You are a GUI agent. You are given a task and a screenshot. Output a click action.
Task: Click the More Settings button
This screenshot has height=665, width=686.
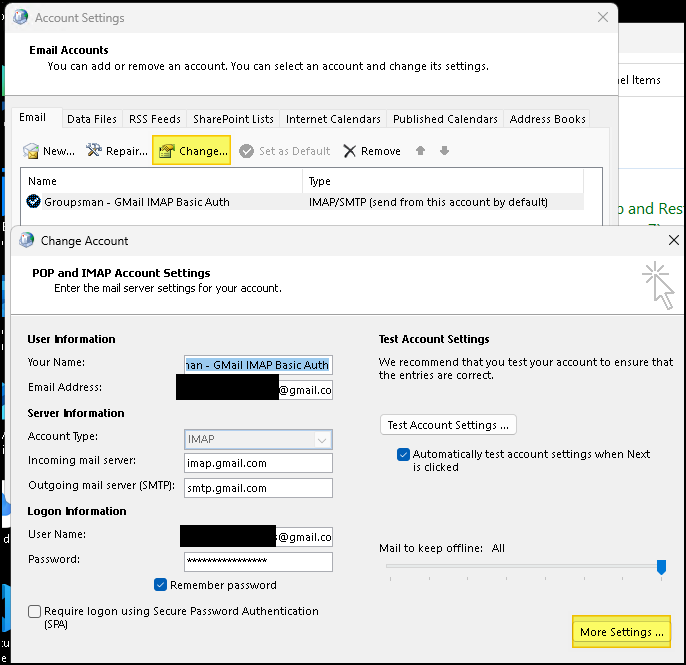point(621,632)
